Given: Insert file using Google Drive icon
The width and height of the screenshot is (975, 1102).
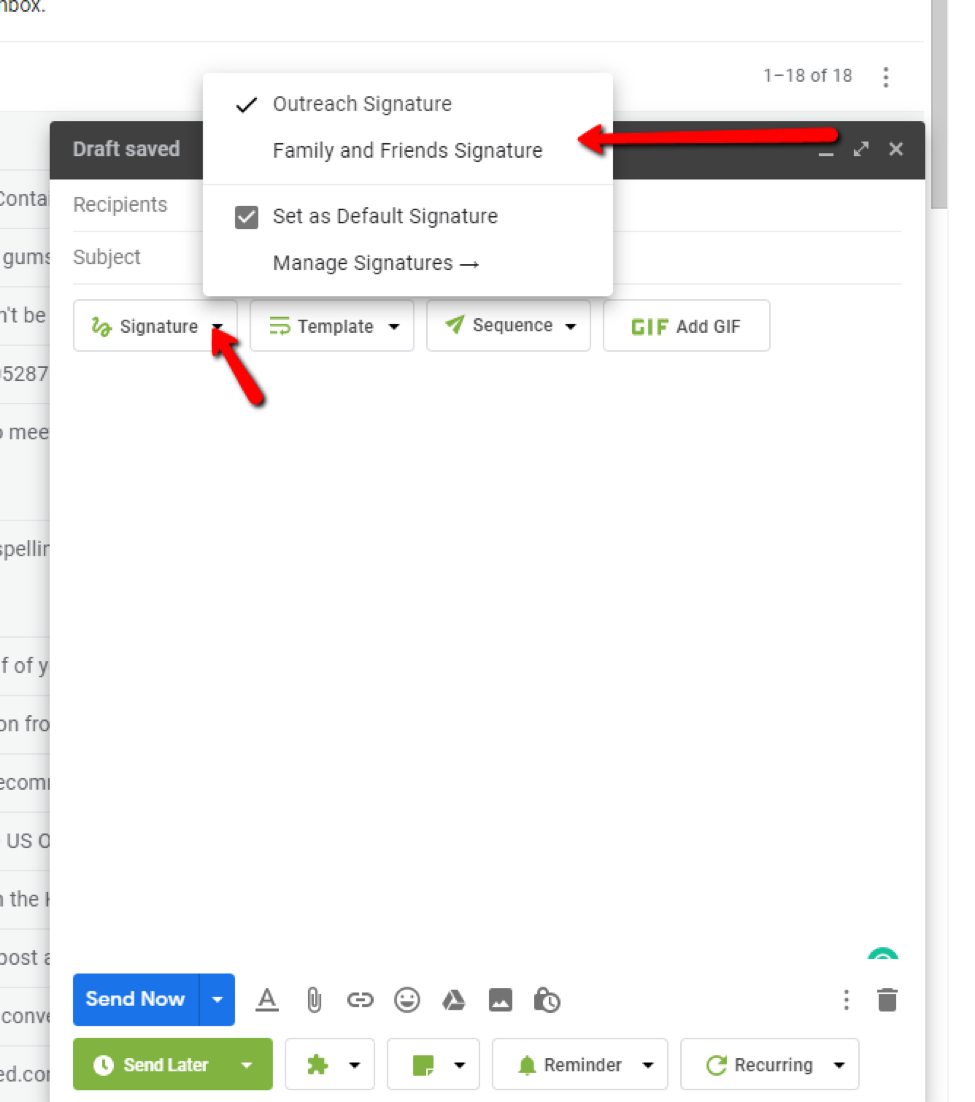Looking at the screenshot, I should [x=454, y=1000].
